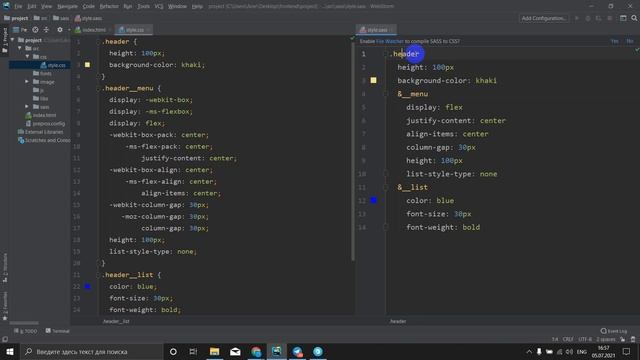The height and width of the screenshot is (360, 640).
Task: Click the tool-window toggle icon at status bar's left end
Action: (5, 339)
